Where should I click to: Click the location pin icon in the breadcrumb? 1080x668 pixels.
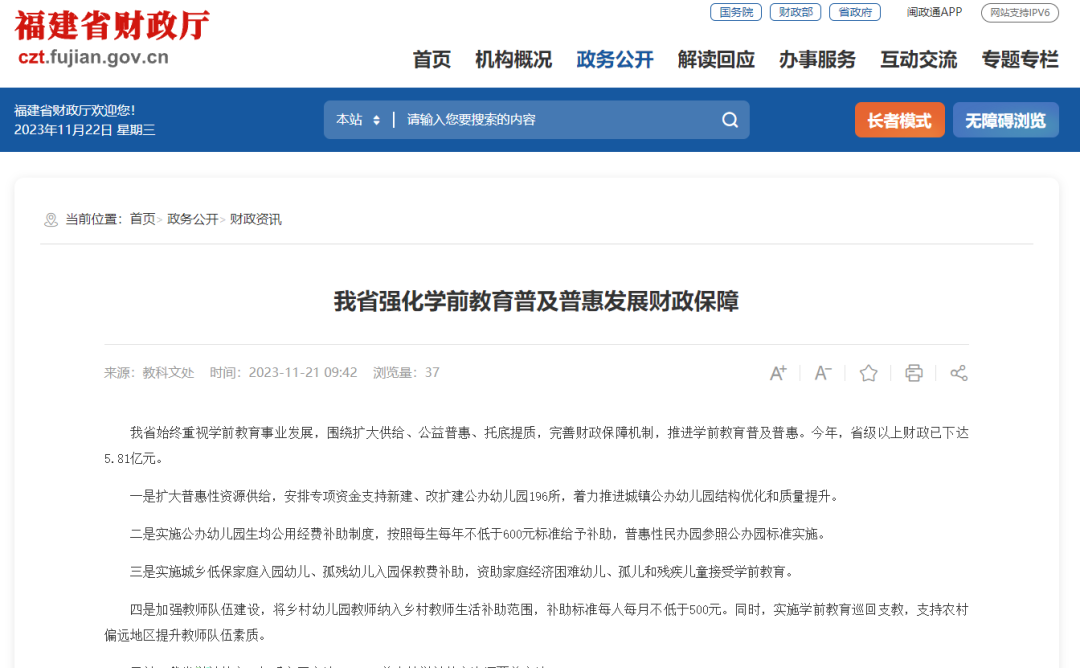(50, 219)
